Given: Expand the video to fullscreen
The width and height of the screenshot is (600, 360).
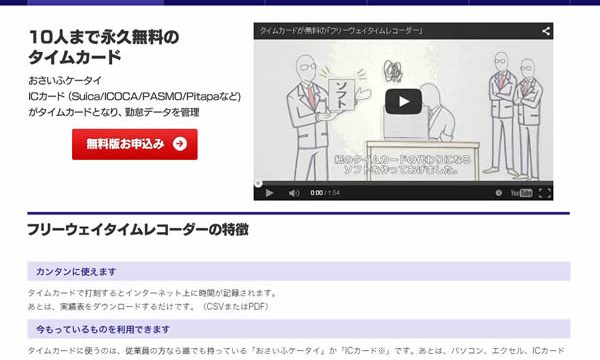Looking at the screenshot, I should point(545,193).
